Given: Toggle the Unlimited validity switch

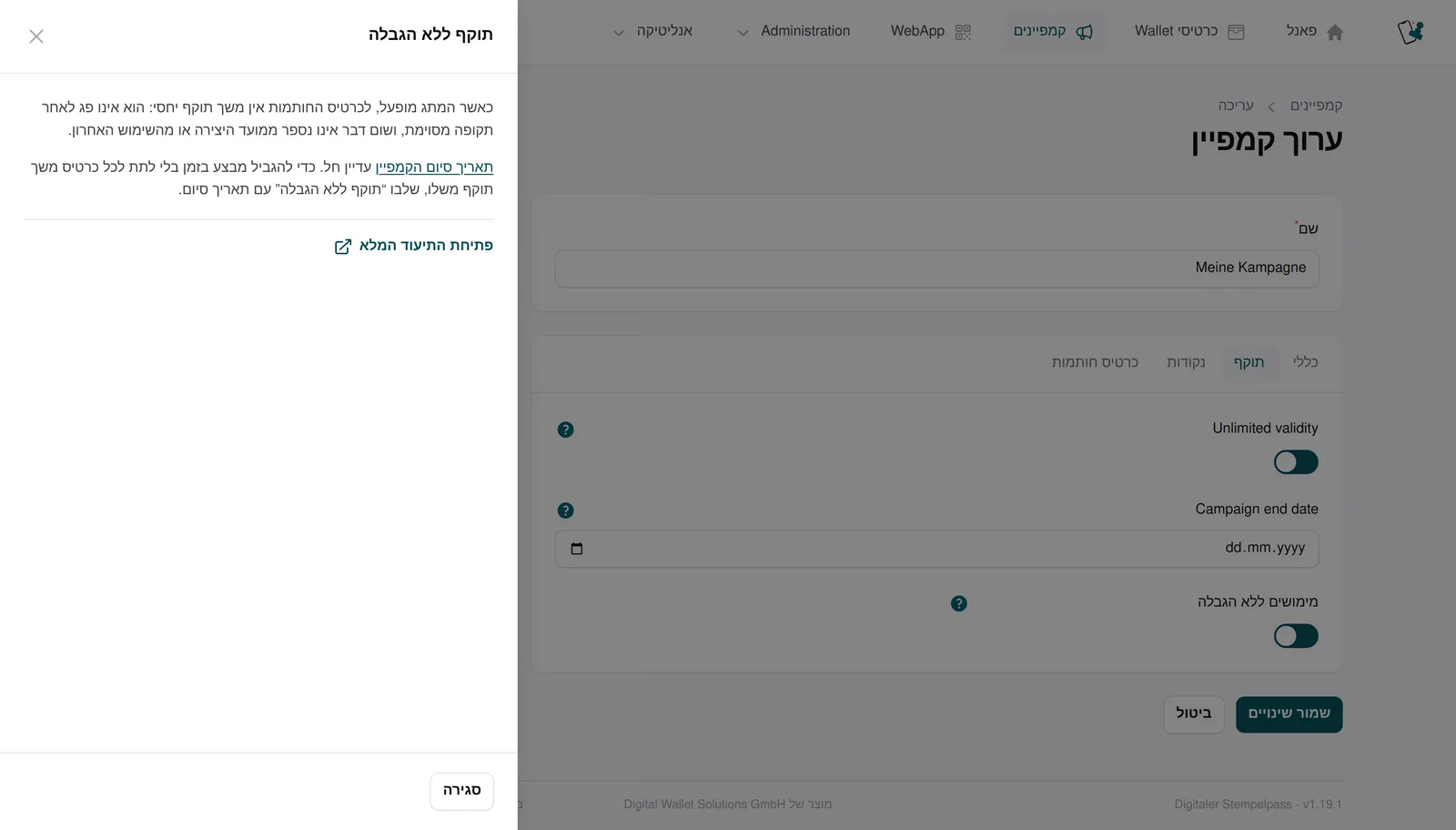Looking at the screenshot, I should click(1296, 462).
